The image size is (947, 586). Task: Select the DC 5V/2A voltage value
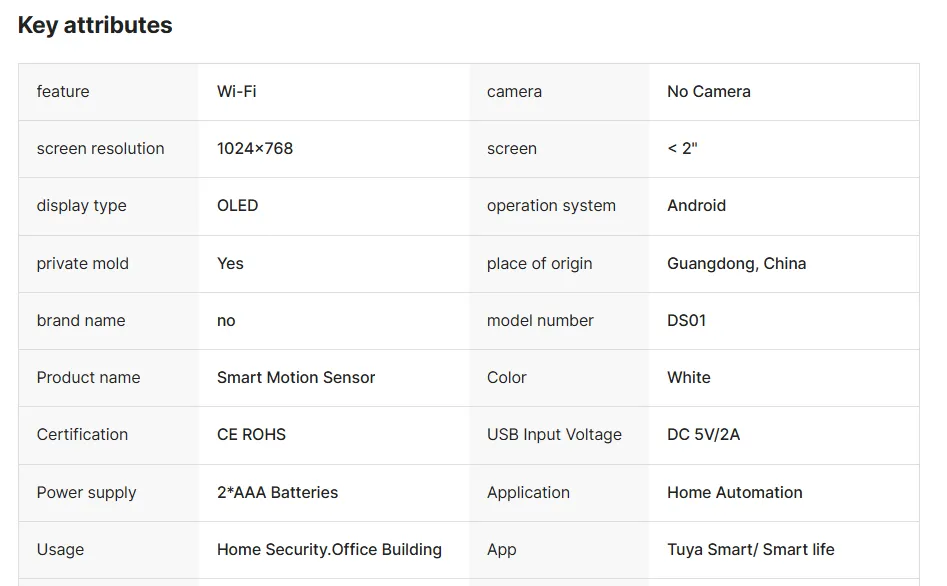703,435
